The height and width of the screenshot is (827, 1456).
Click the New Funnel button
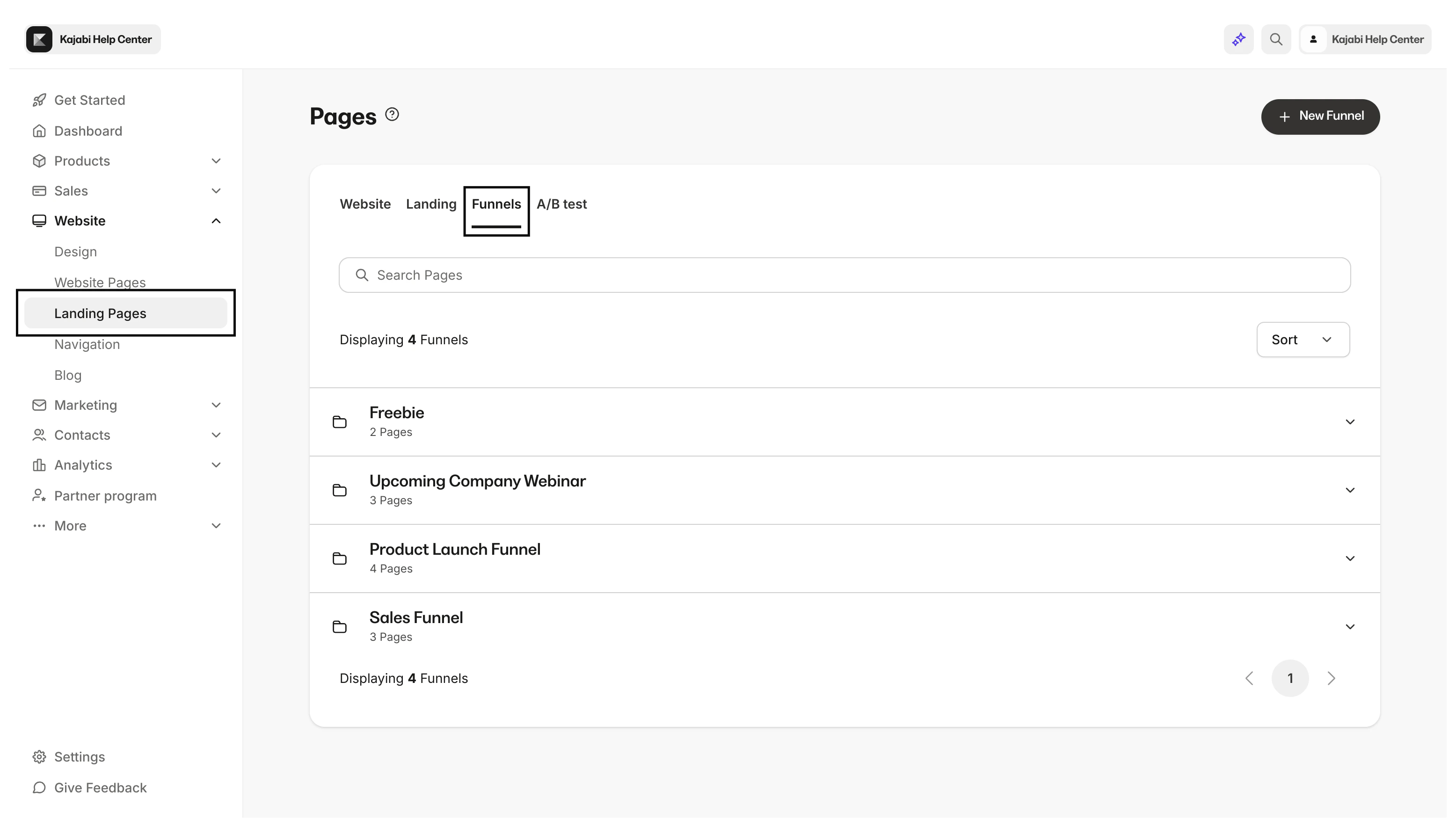1320,116
